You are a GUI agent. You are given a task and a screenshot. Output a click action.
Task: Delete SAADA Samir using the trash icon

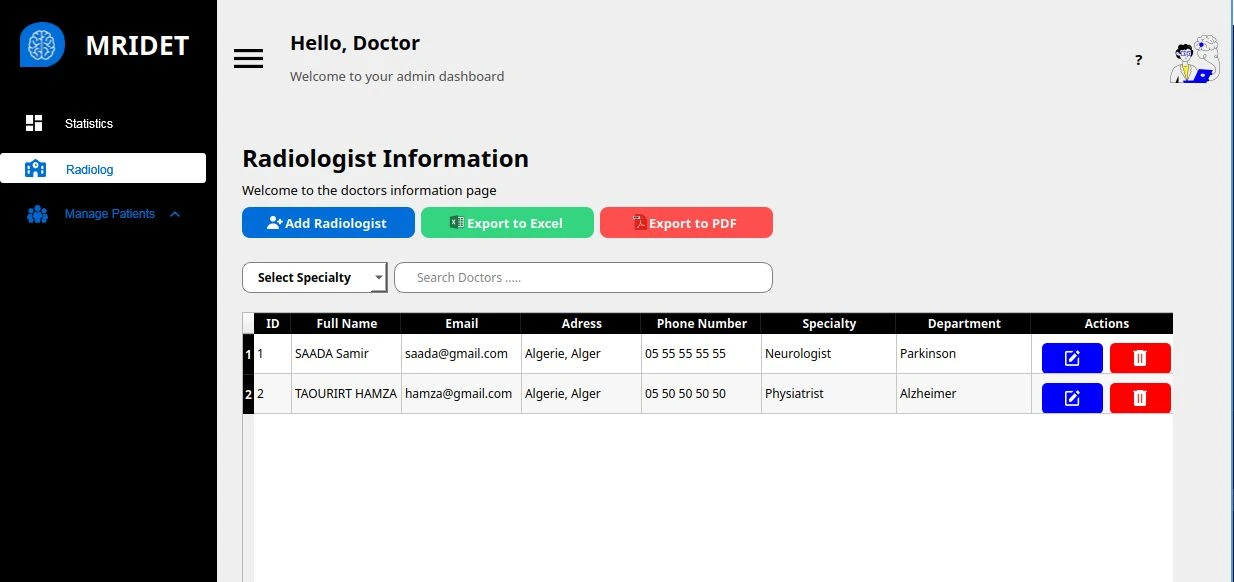coord(1140,358)
